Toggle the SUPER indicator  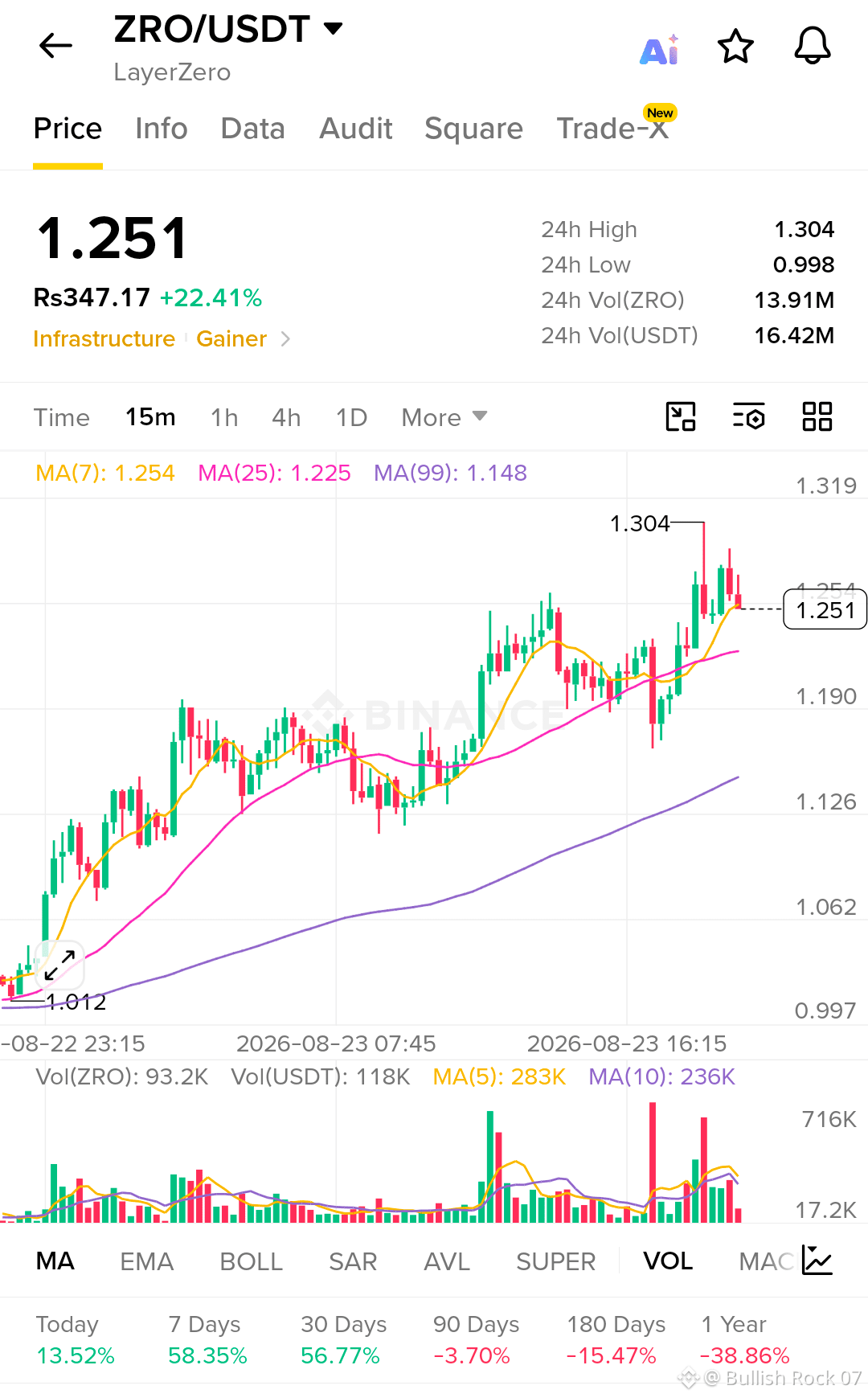point(556,1261)
